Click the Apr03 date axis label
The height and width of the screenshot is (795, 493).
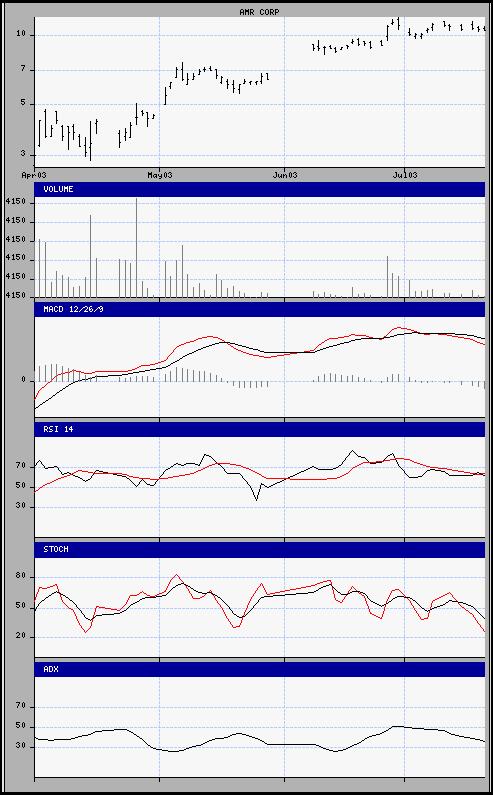(34, 175)
